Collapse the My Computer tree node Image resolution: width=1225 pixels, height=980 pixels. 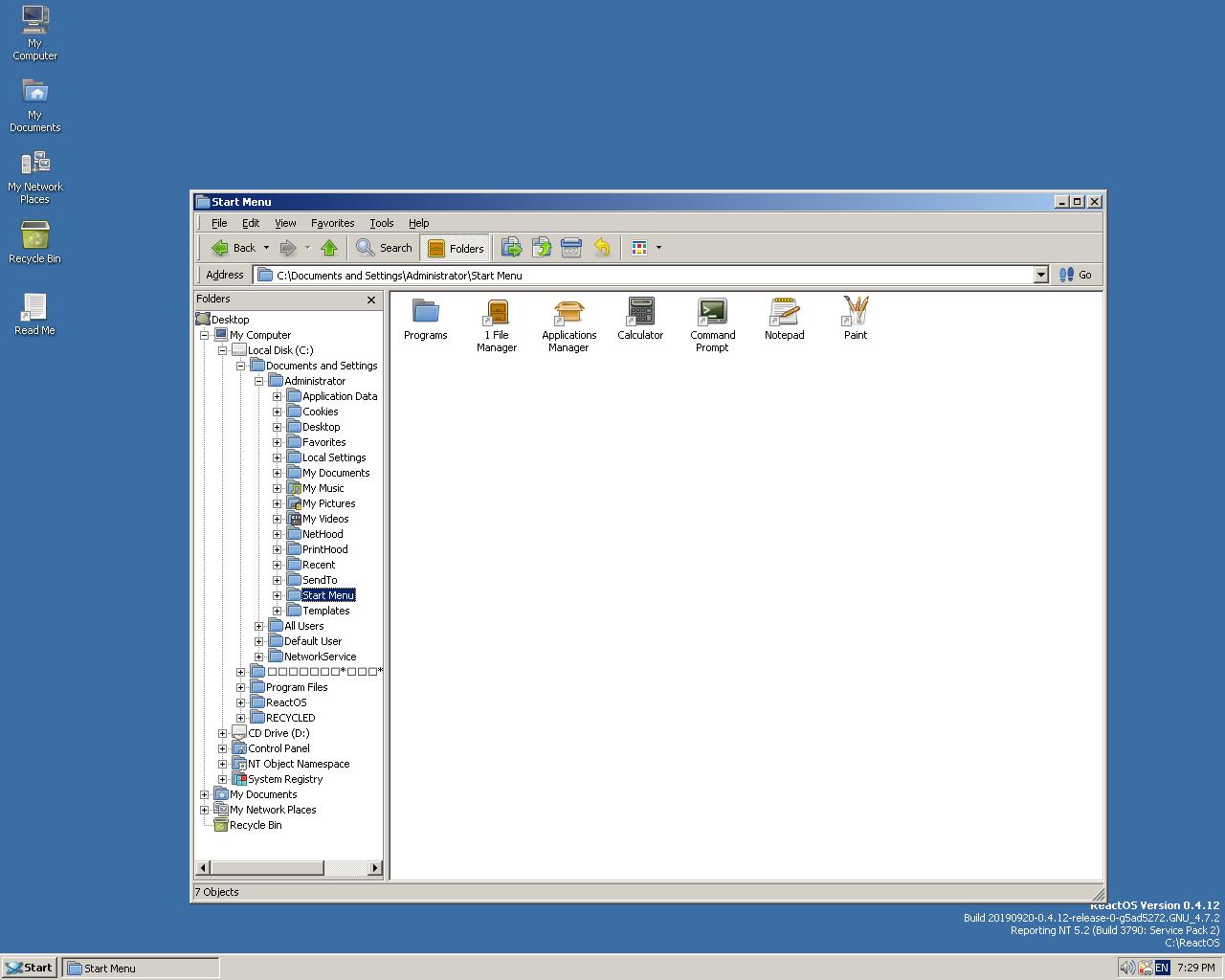(204, 335)
